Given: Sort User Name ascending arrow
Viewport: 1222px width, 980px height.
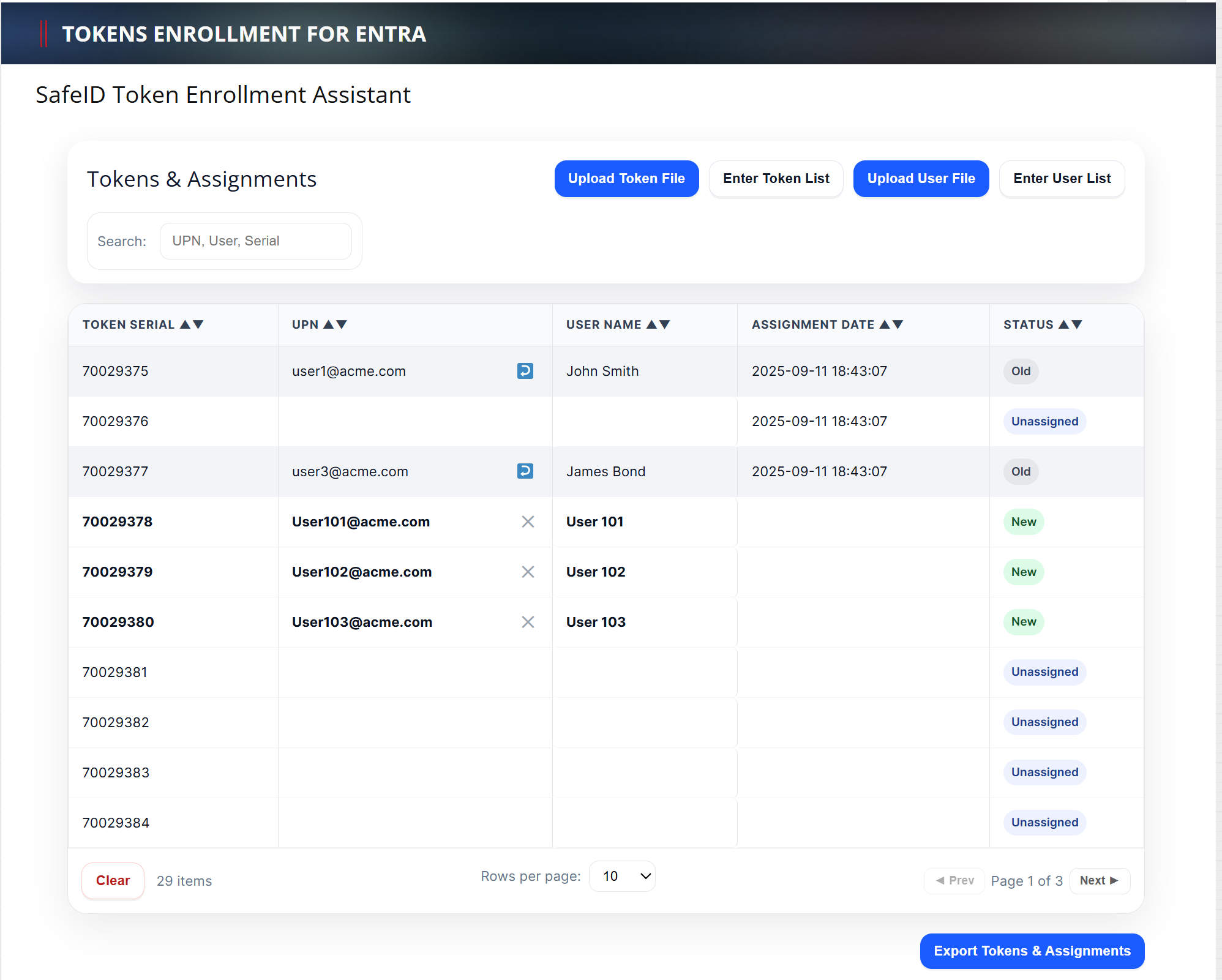Looking at the screenshot, I should click(x=652, y=324).
